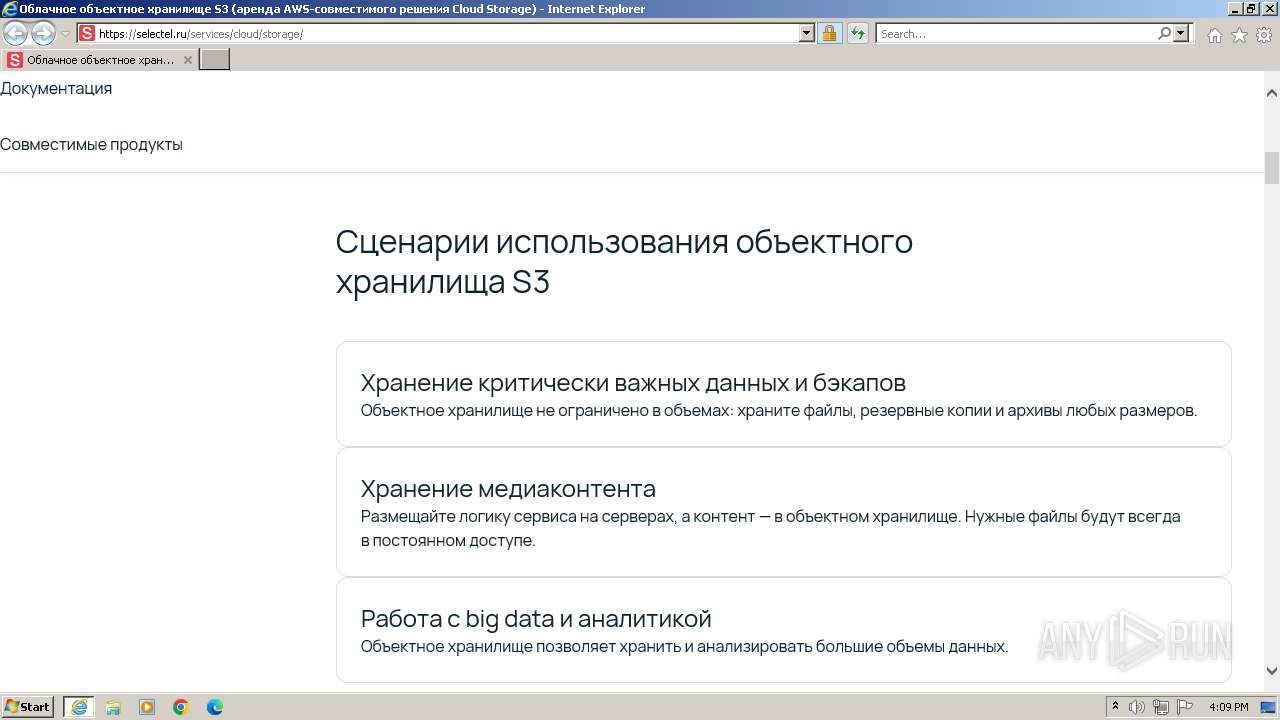Open the media player taskbar icon
The image size is (1280, 720).
[147, 707]
